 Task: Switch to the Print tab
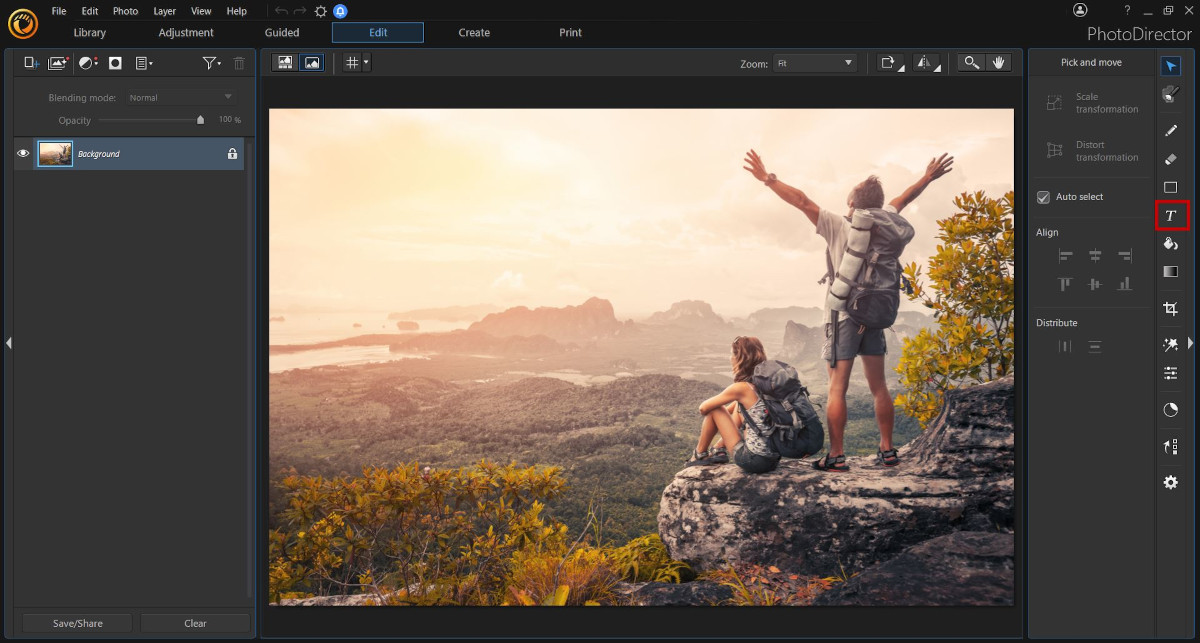pyautogui.click(x=570, y=33)
